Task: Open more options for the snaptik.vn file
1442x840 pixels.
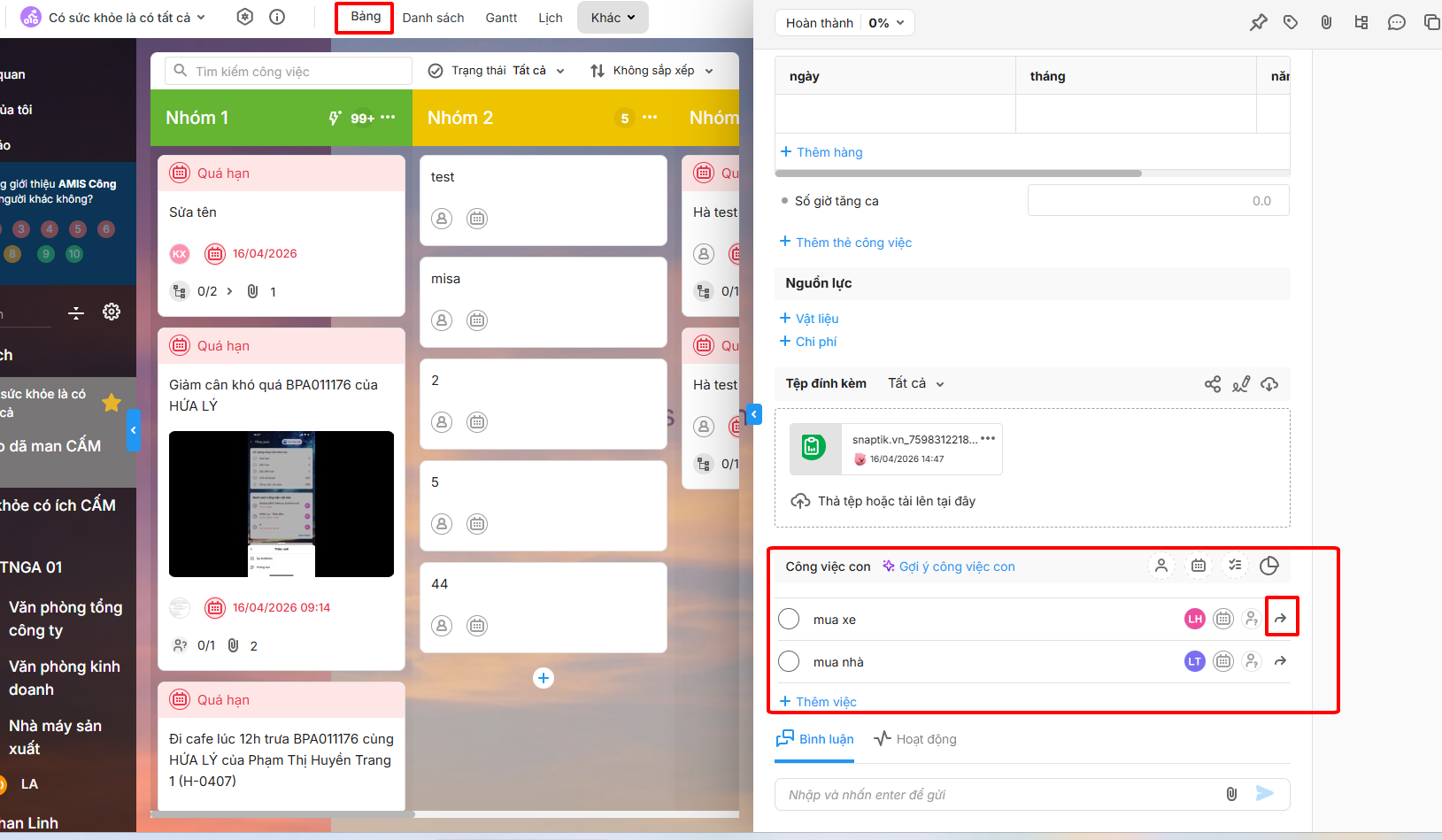Action: click(988, 439)
